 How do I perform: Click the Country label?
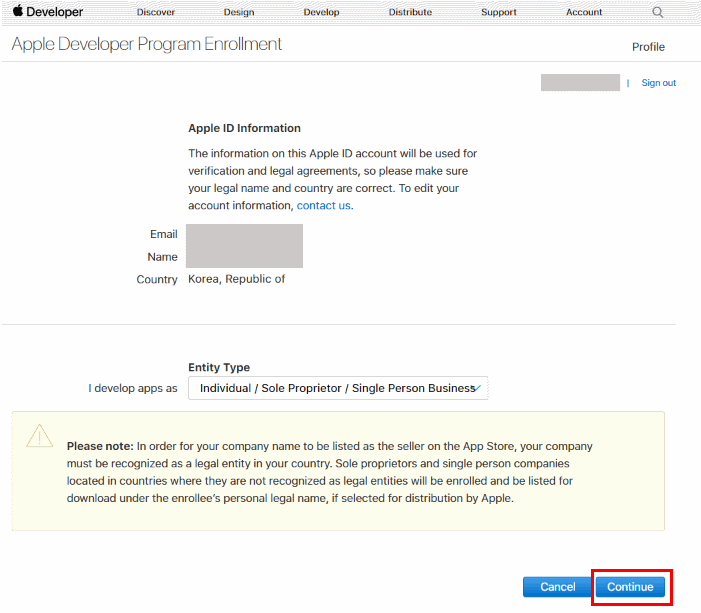point(157,279)
